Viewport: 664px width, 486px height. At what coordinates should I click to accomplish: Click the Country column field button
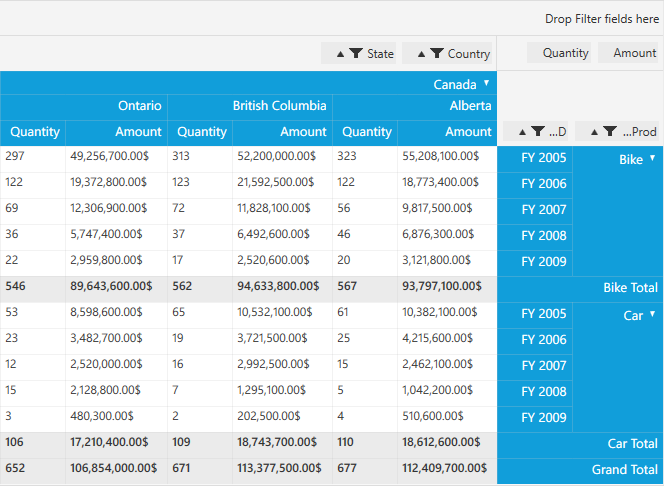447,53
